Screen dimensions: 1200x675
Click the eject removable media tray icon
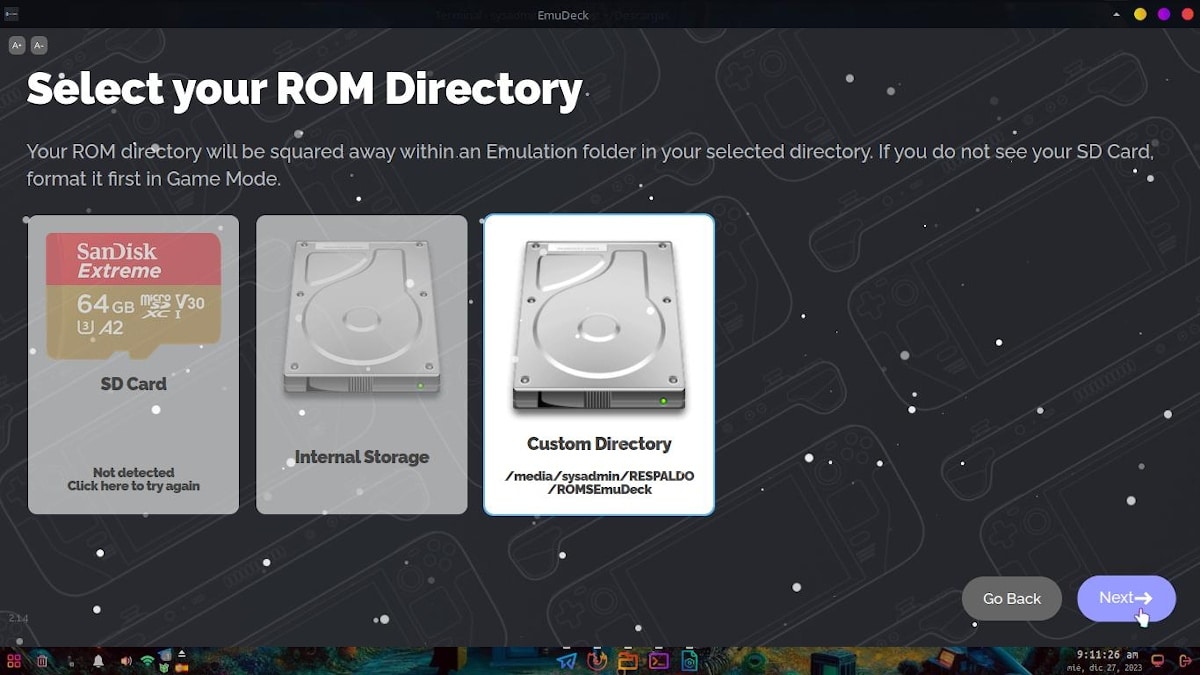pos(182,655)
